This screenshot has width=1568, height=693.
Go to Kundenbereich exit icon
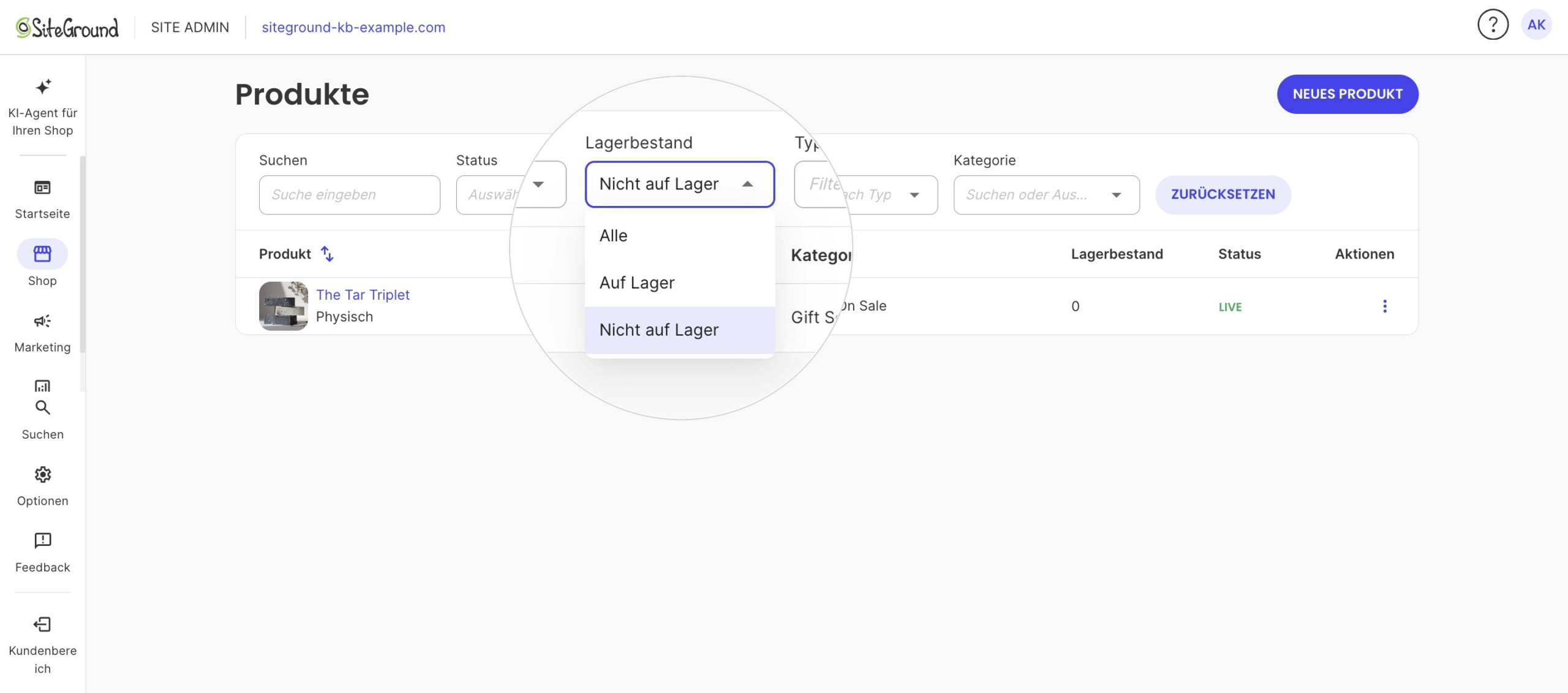coord(42,624)
